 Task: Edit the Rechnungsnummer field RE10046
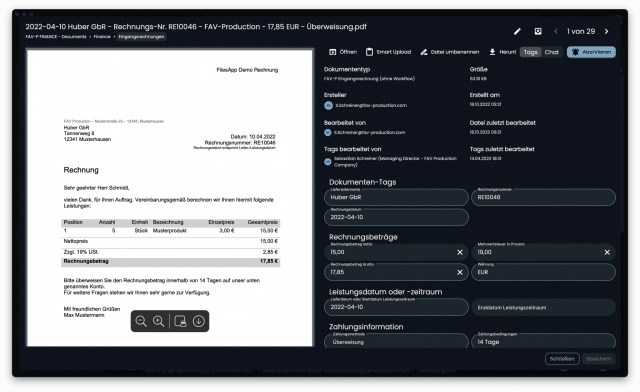tap(543, 197)
